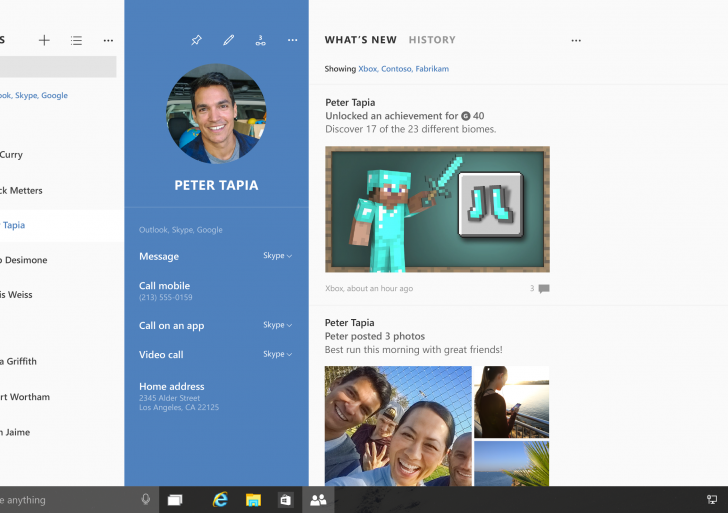Screen dimensions: 728x513
Task: Click 'Xbox, about an hour ago' timestamp
Action: click(x=369, y=288)
